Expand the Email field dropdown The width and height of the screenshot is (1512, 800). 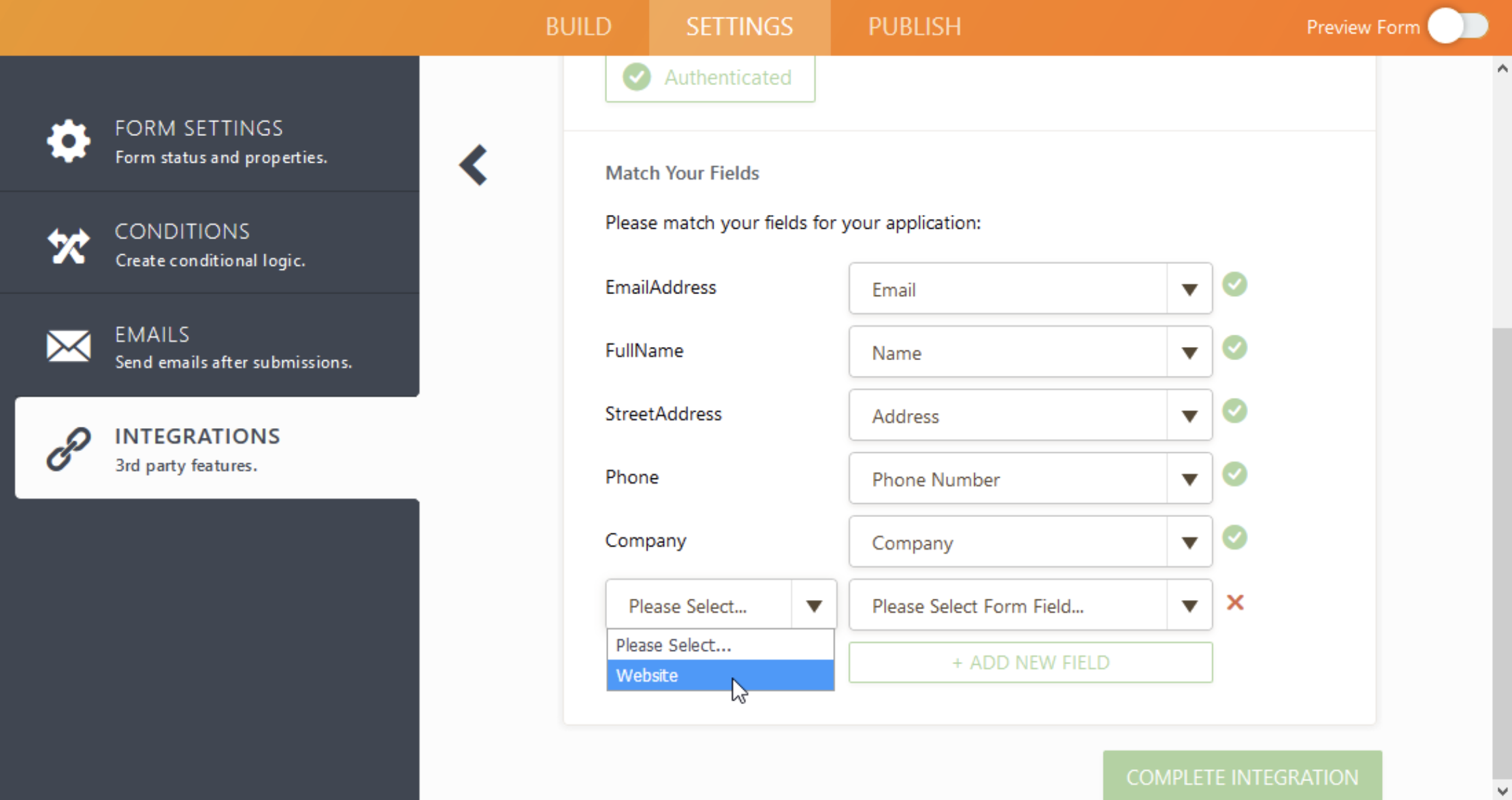click(1189, 290)
